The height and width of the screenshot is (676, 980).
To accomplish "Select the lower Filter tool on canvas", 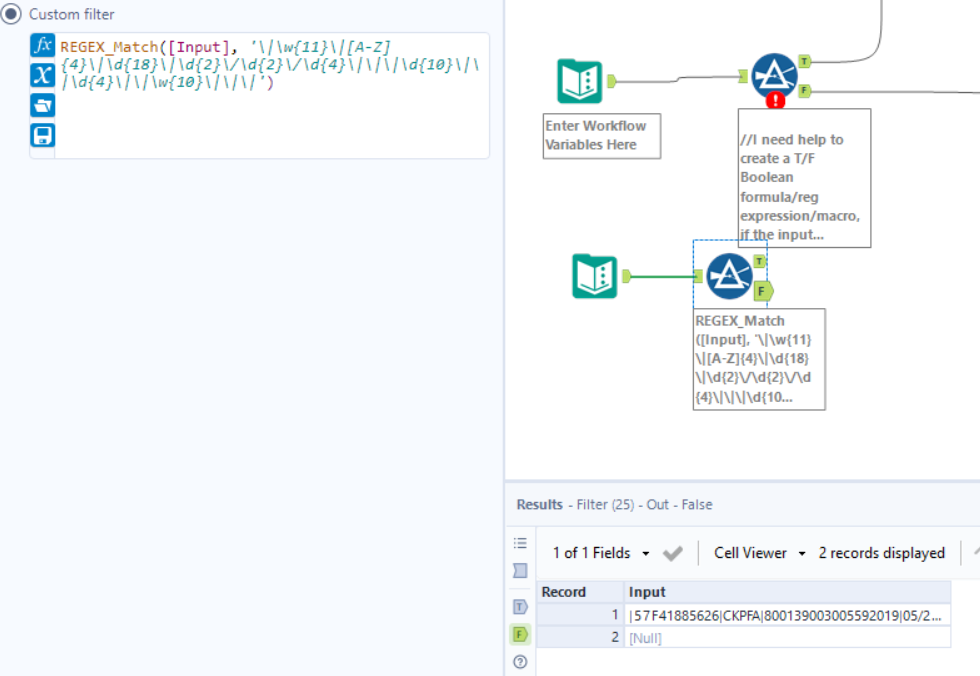I will [729, 276].
